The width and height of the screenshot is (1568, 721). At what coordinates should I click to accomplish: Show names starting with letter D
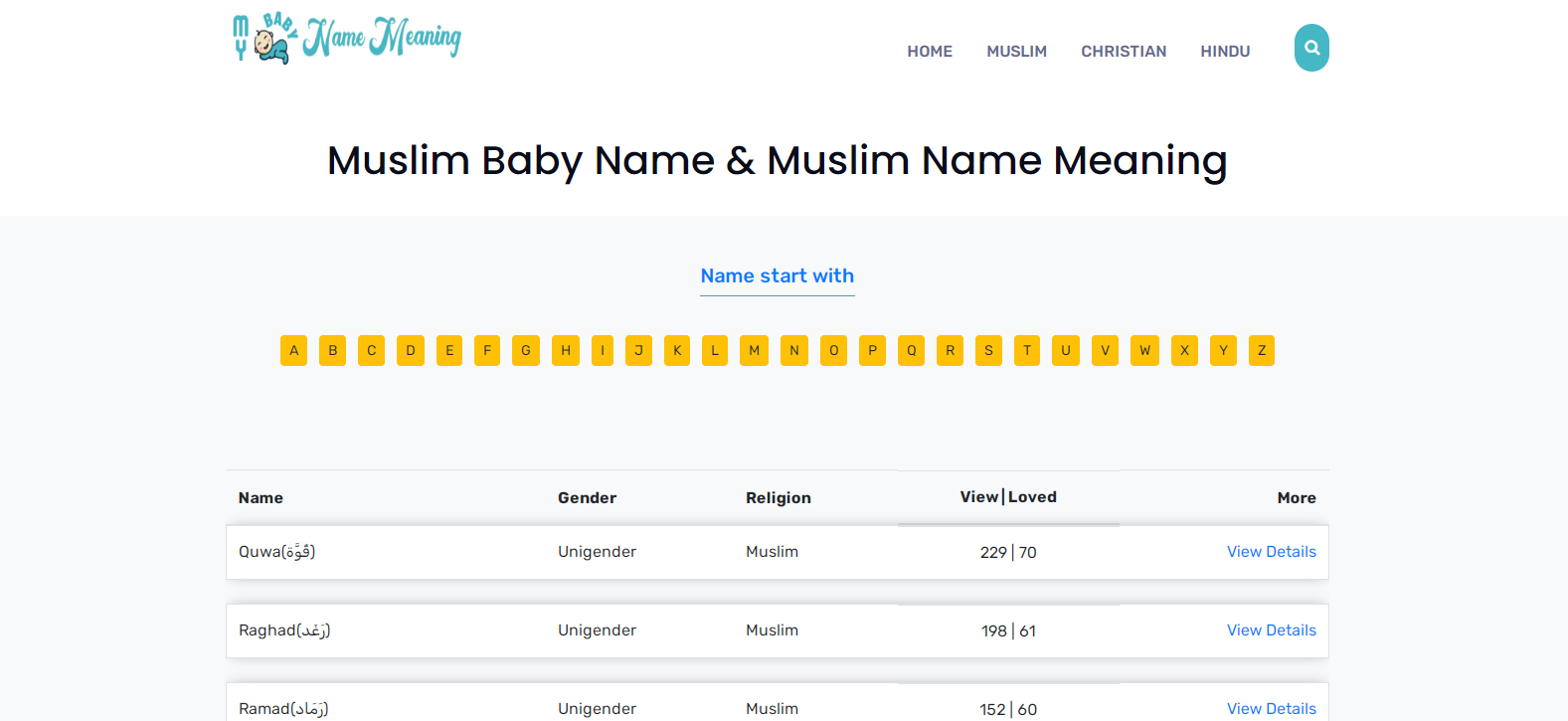pos(410,351)
